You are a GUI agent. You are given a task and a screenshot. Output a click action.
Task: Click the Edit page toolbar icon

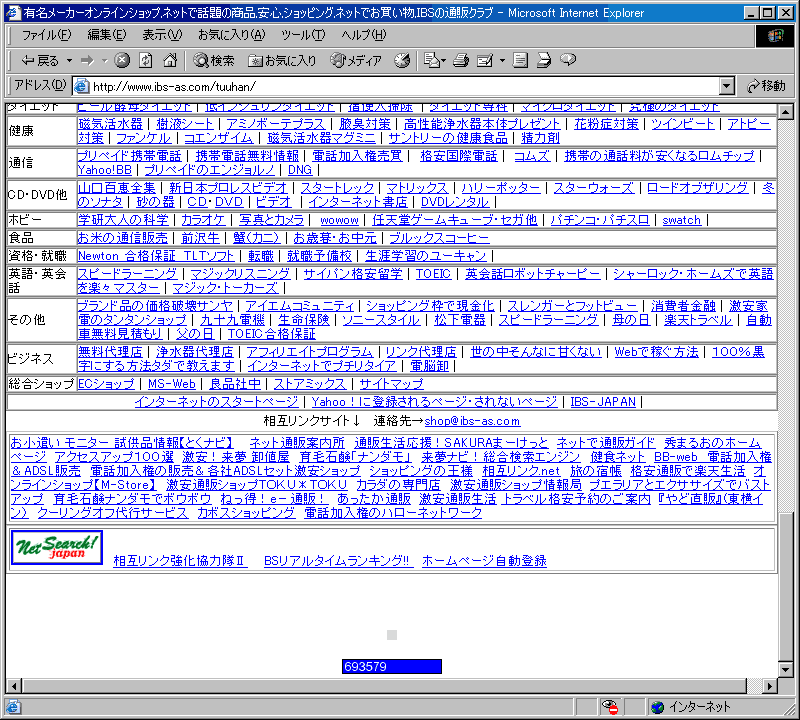click(485, 61)
